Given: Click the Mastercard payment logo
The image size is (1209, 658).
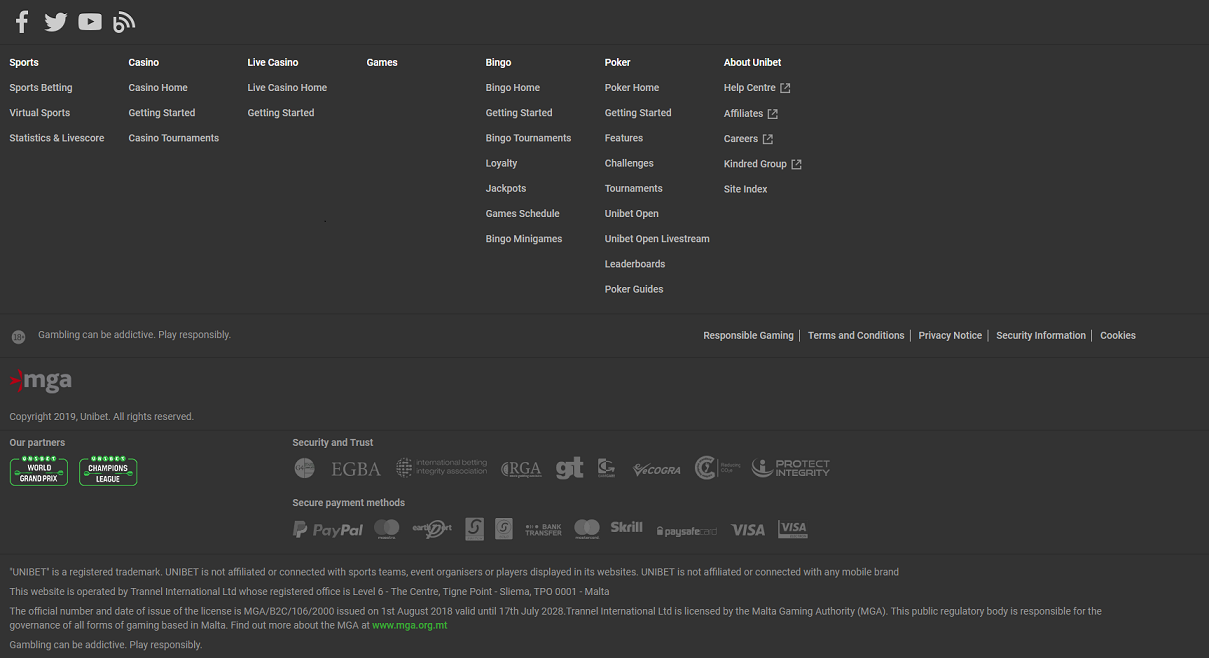Looking at the screenshot, I should coord(587,529).
